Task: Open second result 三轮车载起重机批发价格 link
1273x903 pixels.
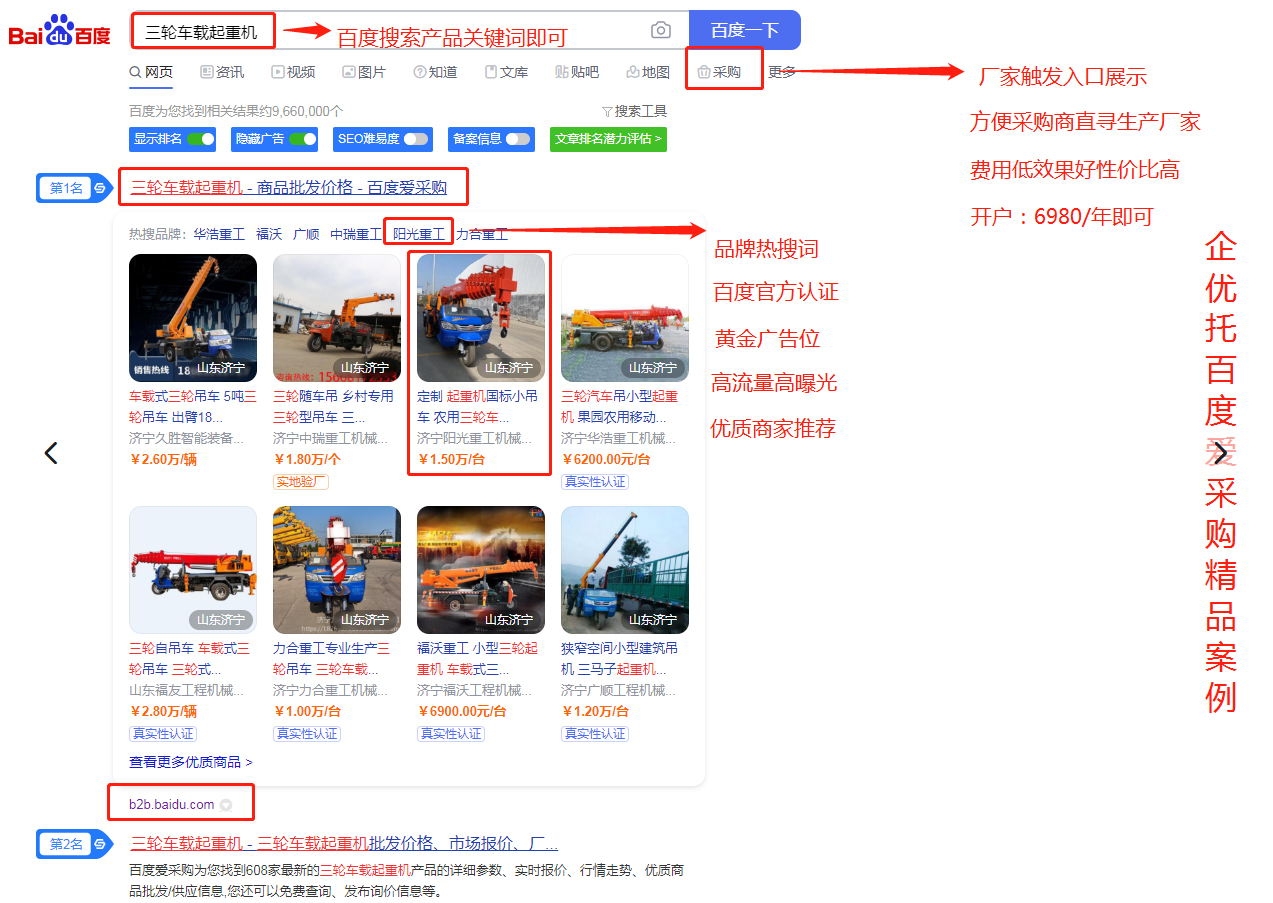Action: coord(345,843)
